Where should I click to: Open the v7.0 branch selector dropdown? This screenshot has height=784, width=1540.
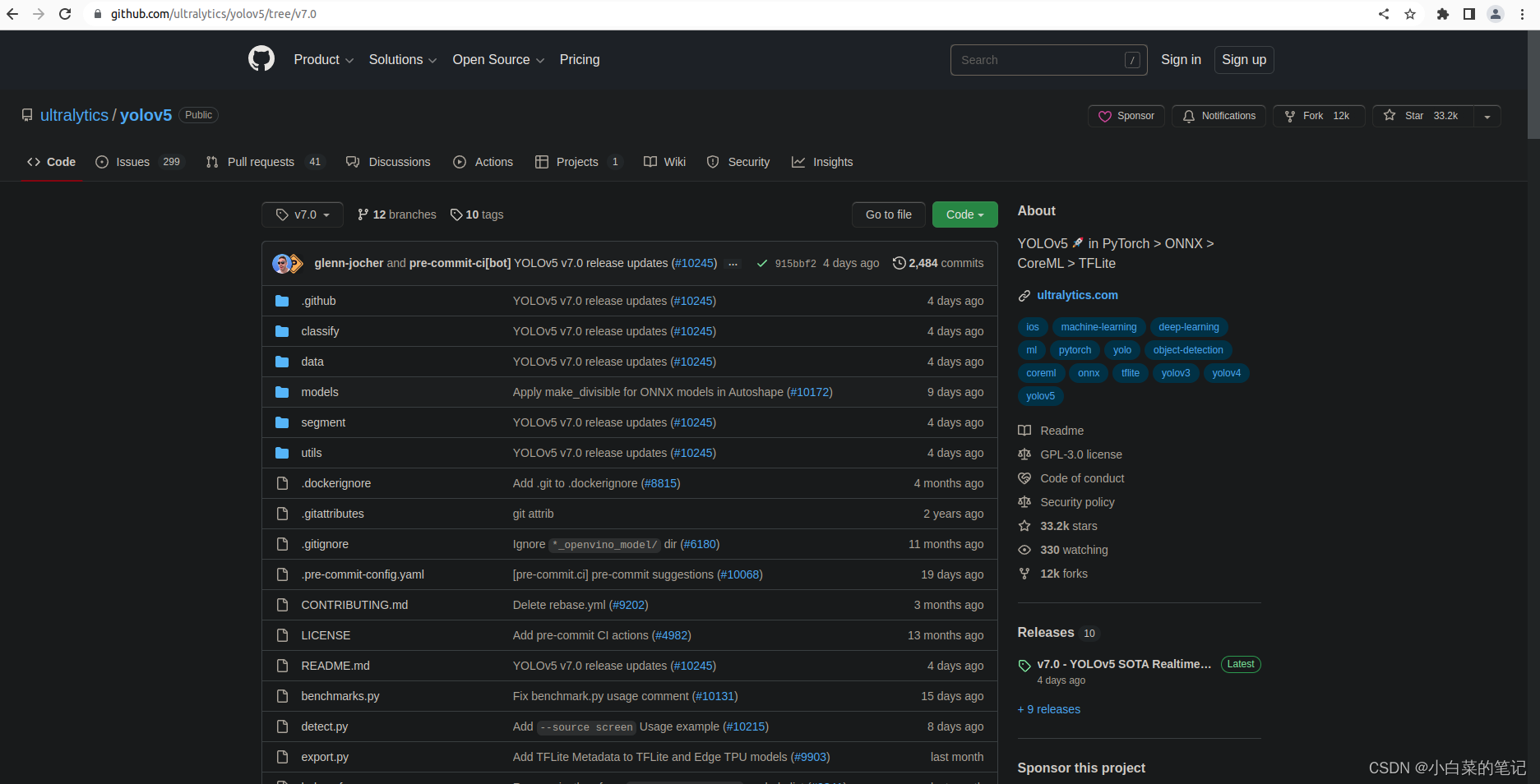[x=303, y=214]
